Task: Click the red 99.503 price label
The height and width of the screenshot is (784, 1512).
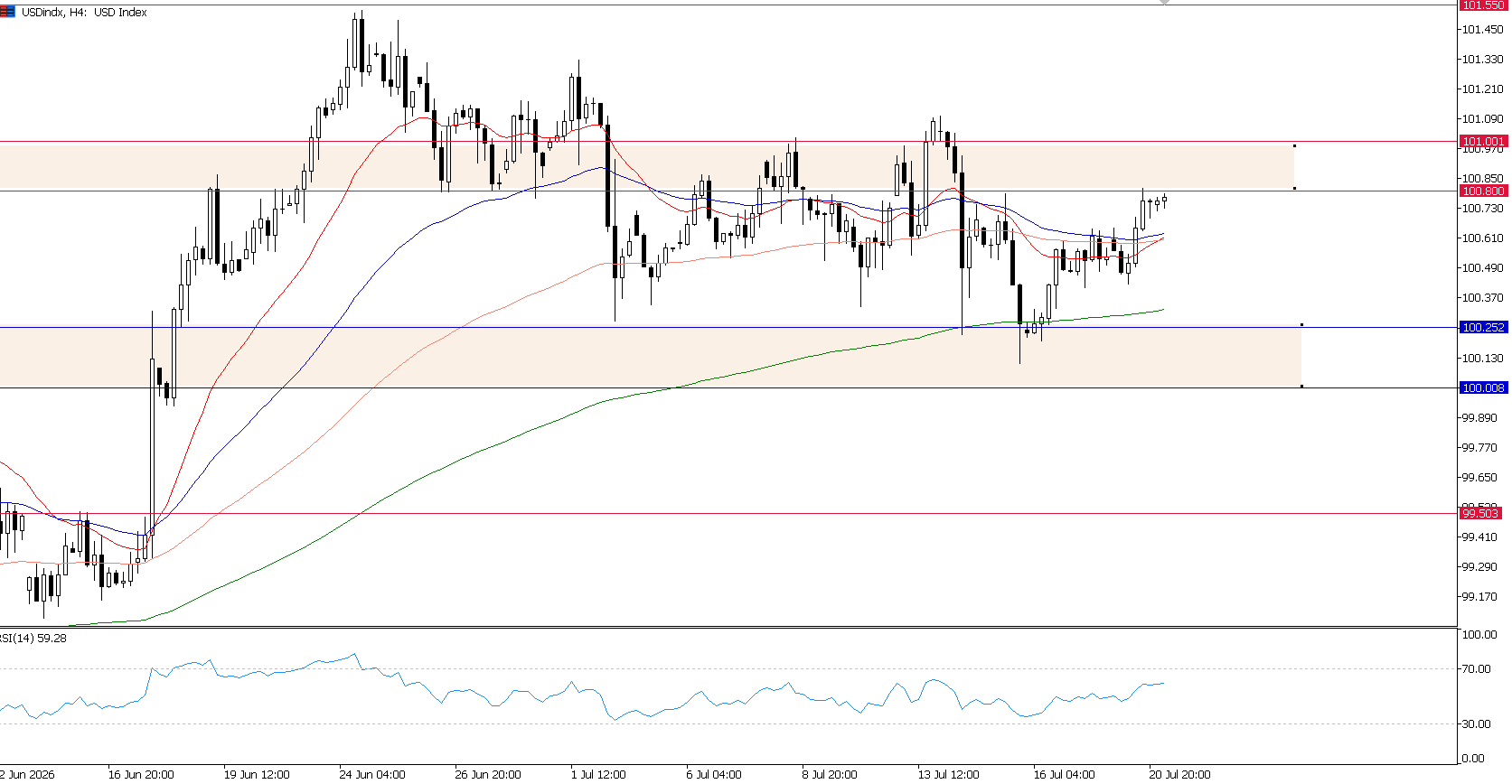Action: [1480, 513]
